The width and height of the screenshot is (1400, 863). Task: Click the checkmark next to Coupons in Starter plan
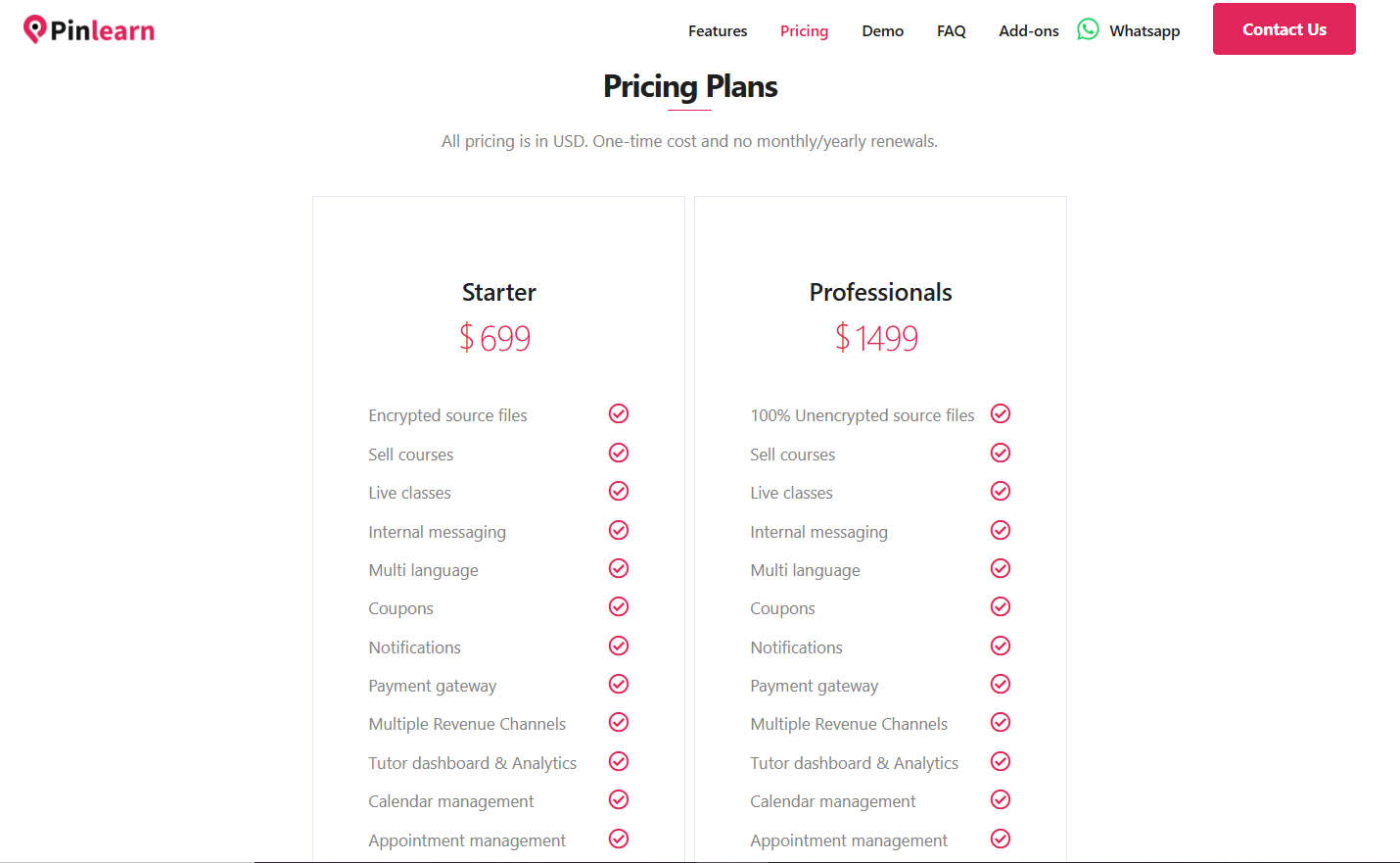tap(618, 606)
